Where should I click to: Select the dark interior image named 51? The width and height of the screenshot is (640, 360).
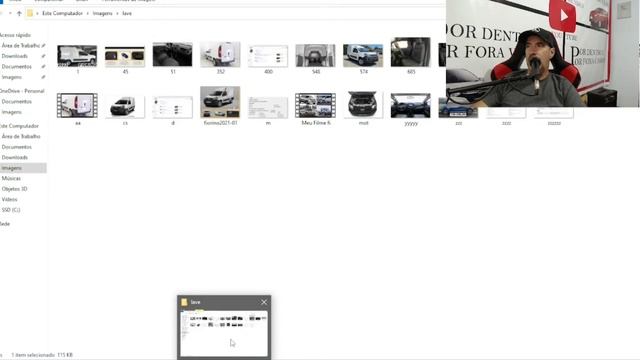point(172,54)
